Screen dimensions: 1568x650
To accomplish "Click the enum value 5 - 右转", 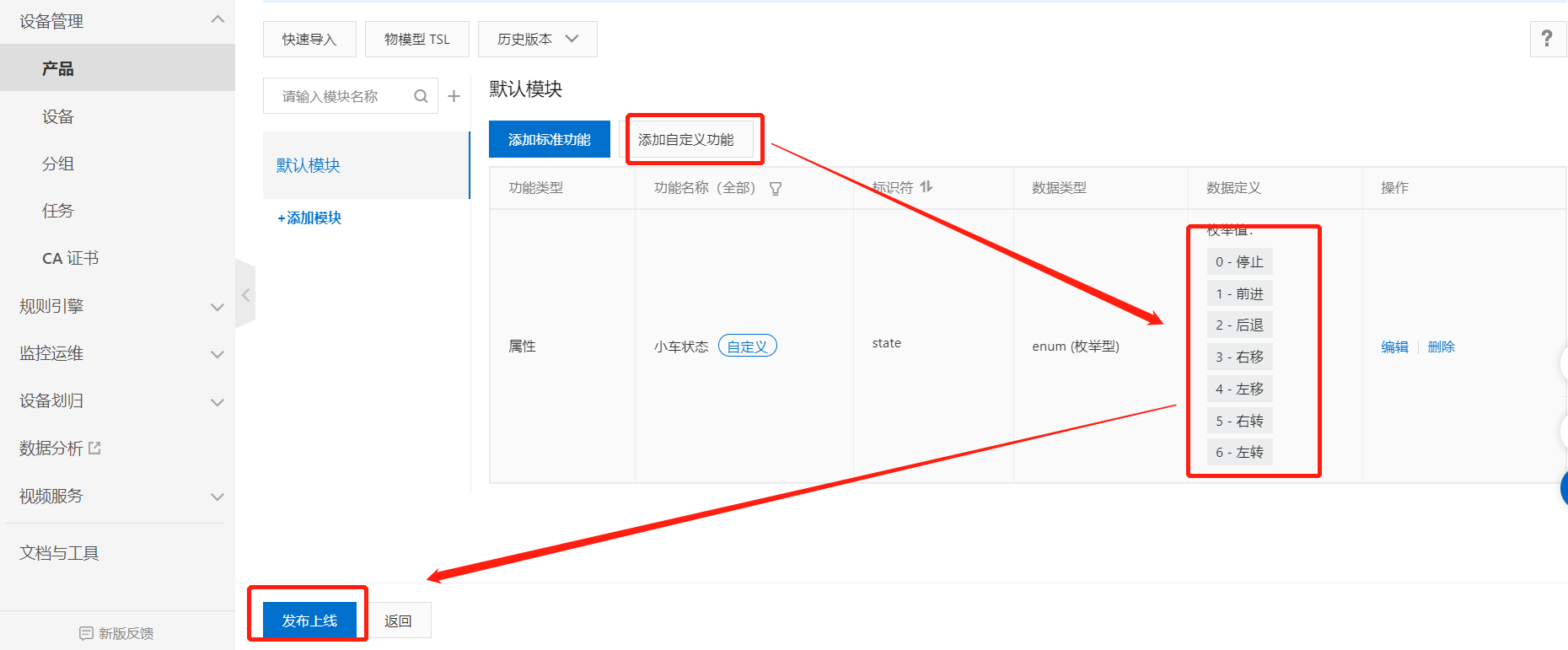I will click(x=1239, y=421).
